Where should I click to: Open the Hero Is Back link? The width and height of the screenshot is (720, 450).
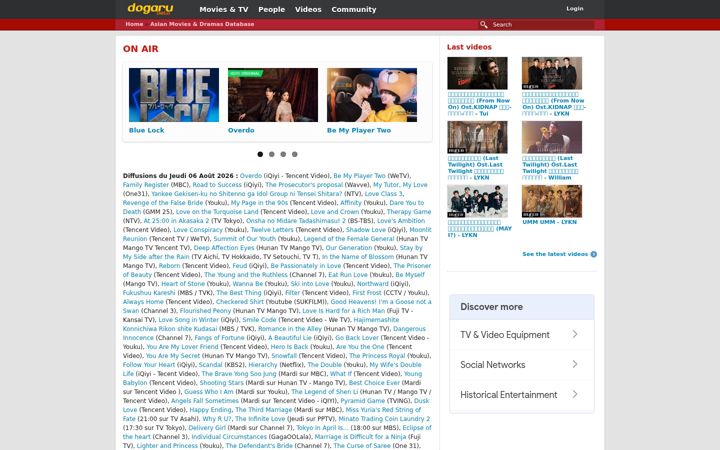tap(289, 347)
